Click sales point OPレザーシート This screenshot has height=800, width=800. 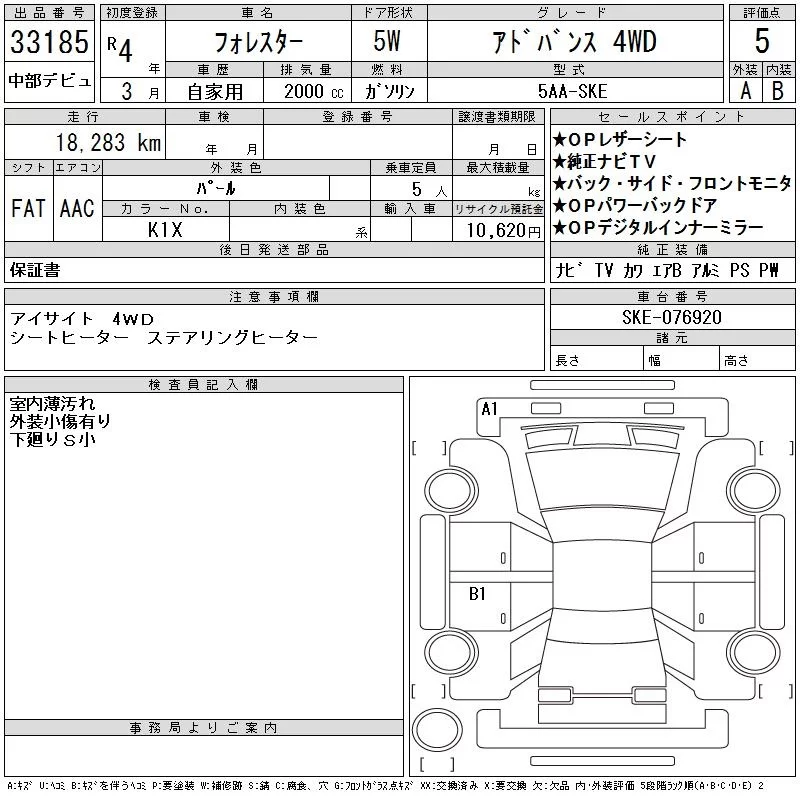pos(620,139)
